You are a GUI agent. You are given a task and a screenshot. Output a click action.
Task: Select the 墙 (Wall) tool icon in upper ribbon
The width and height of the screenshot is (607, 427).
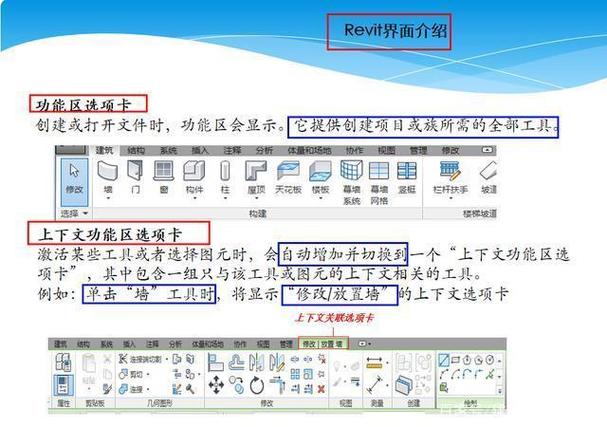pyautogui.click(x=107, y=171)
